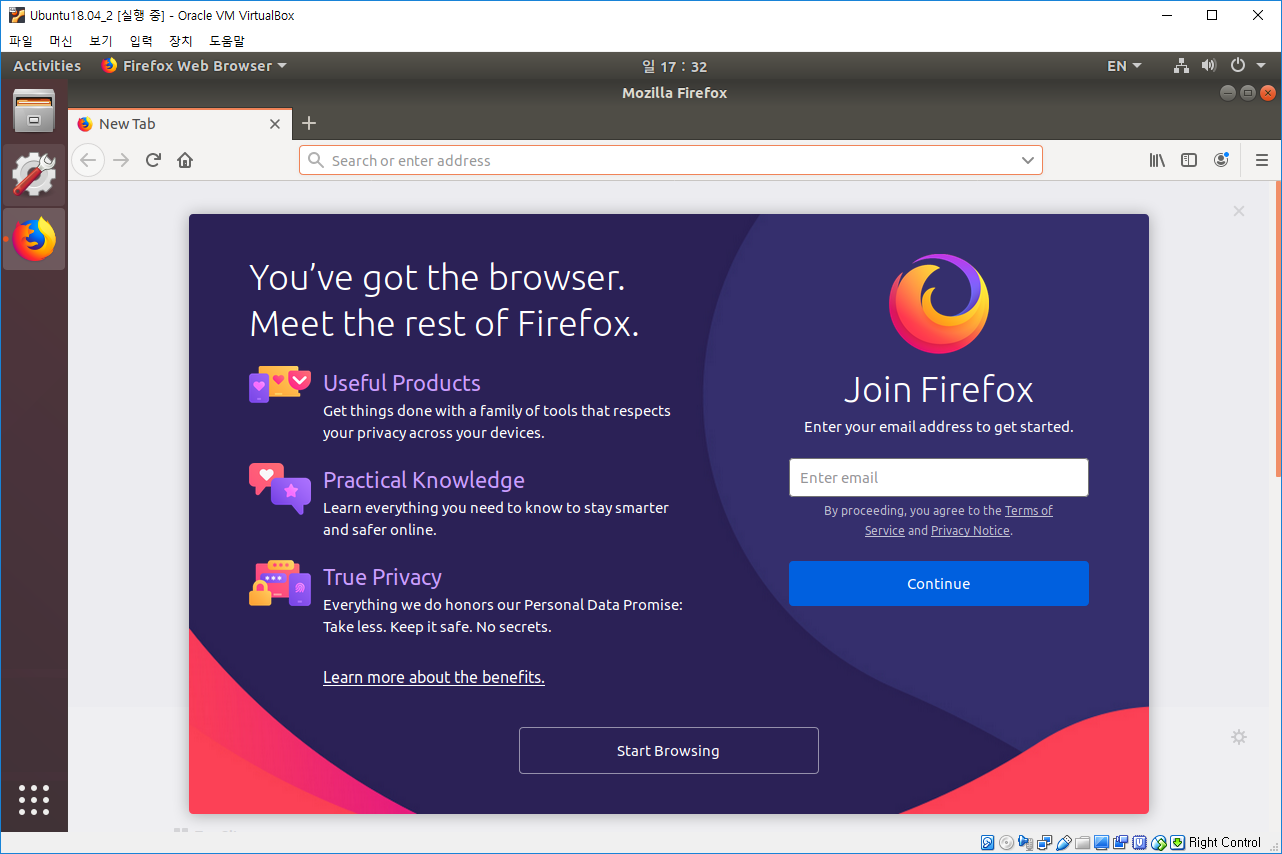Image resolution: width=1282 pixels, height=854 pixels.
Task: Reload the current page
Action: pos(153,160)
